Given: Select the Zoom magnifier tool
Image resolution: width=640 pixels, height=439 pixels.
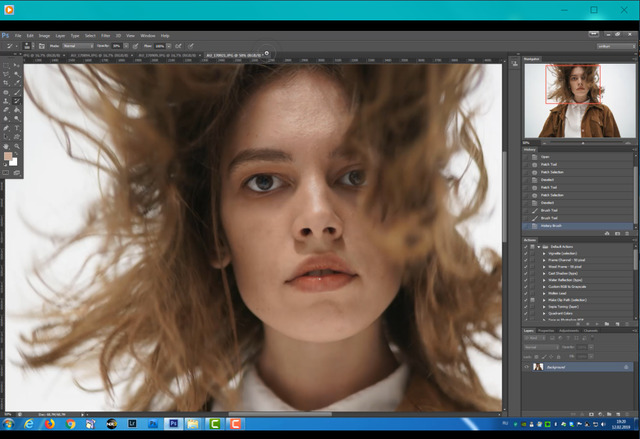Looking at the screenshot, I should (x=17, y=146).
